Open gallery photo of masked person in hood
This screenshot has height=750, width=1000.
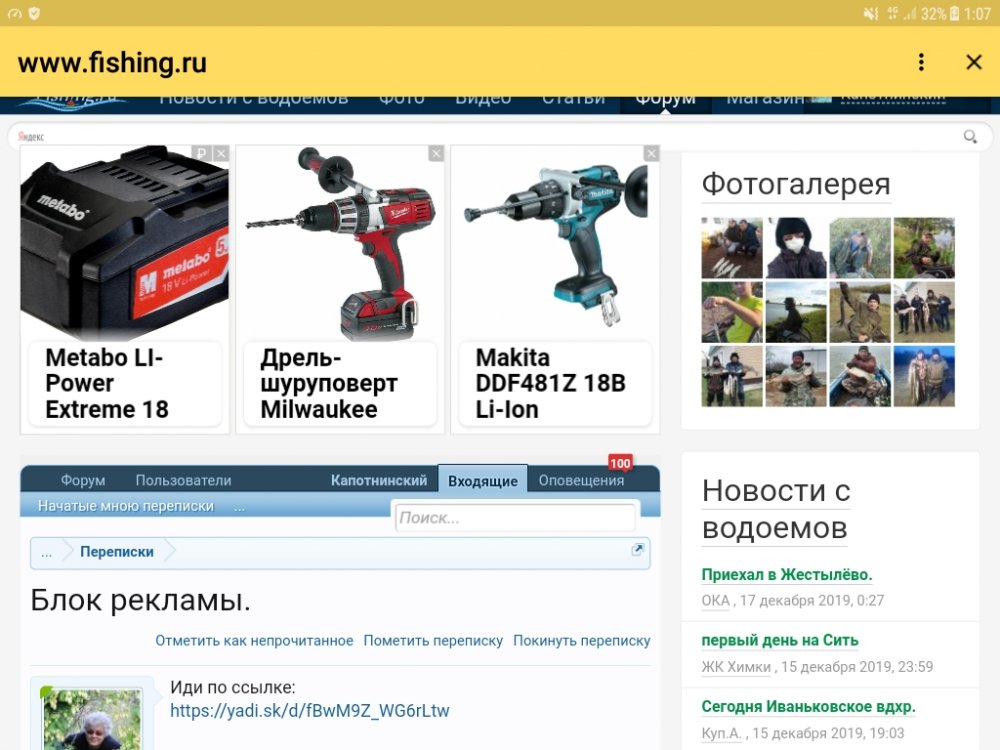tap(796, 248)
